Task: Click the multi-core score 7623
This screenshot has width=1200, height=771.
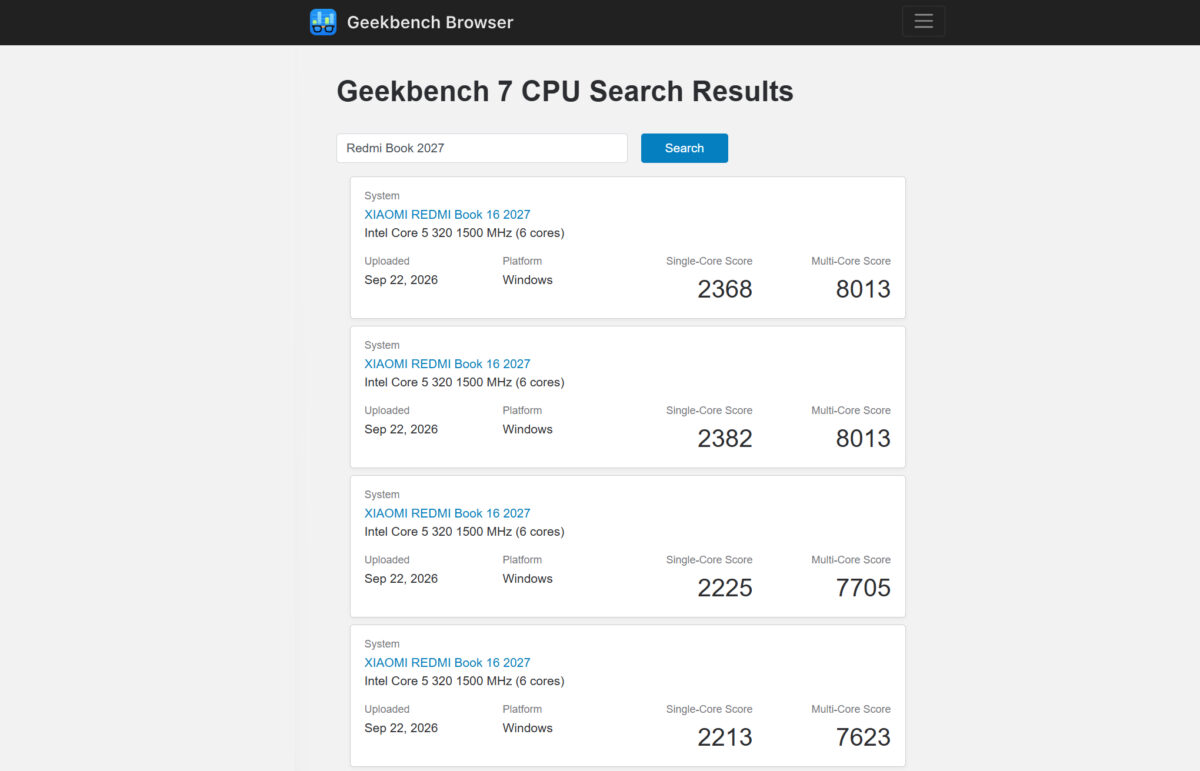Action: pyautogui.click(x=863, y=737)
